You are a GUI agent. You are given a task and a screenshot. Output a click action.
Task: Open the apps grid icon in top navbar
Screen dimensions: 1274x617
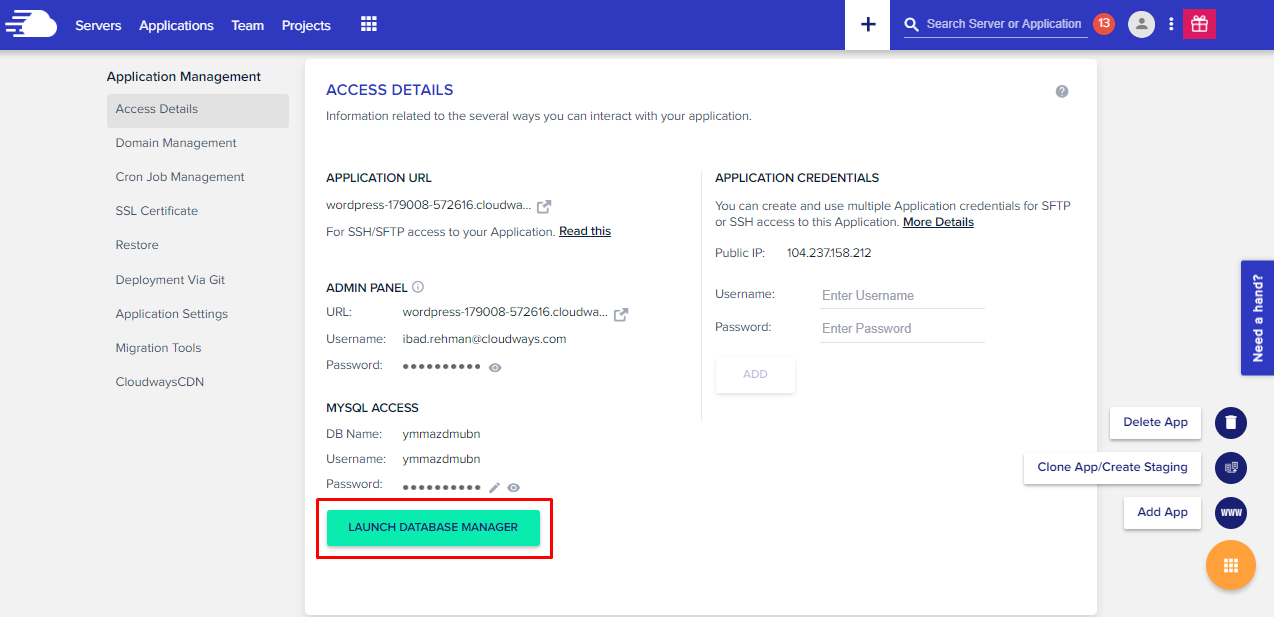(x=368, y=24)
